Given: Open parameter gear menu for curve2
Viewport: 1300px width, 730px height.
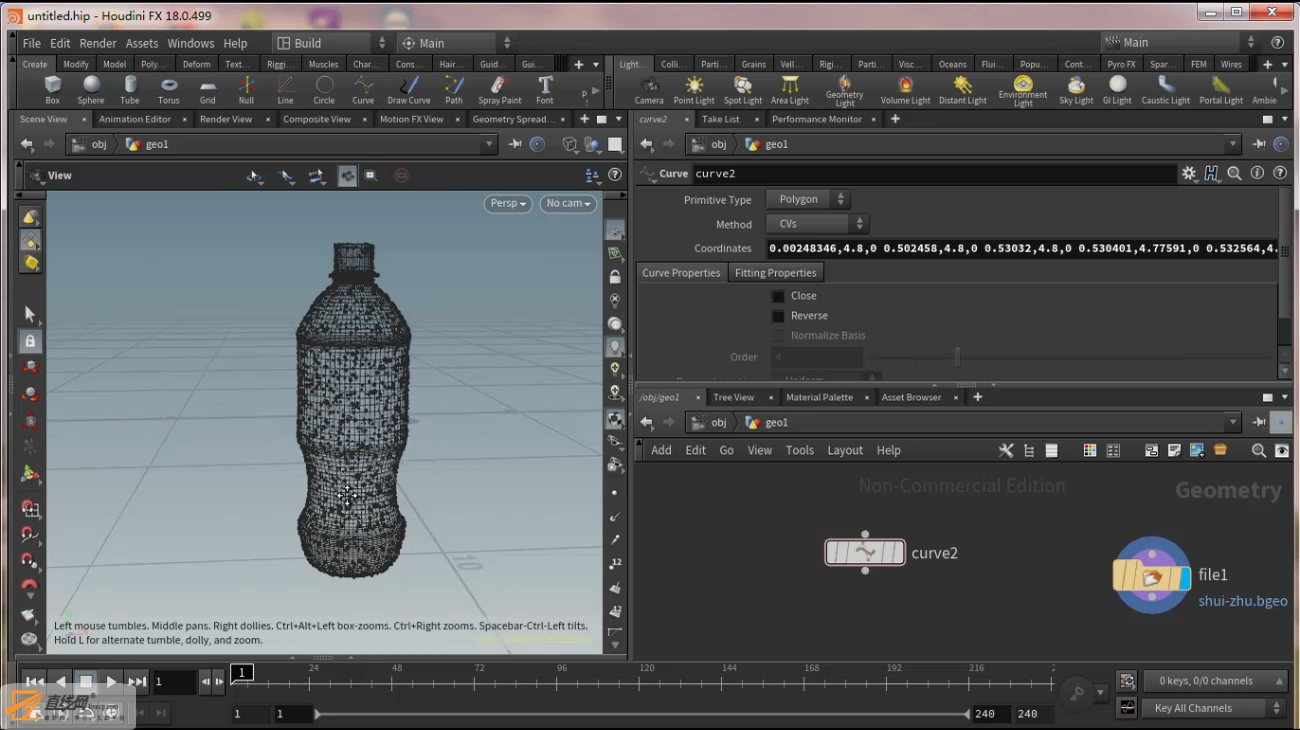Looking at the screenshot, I should [x=1188, y=173].
